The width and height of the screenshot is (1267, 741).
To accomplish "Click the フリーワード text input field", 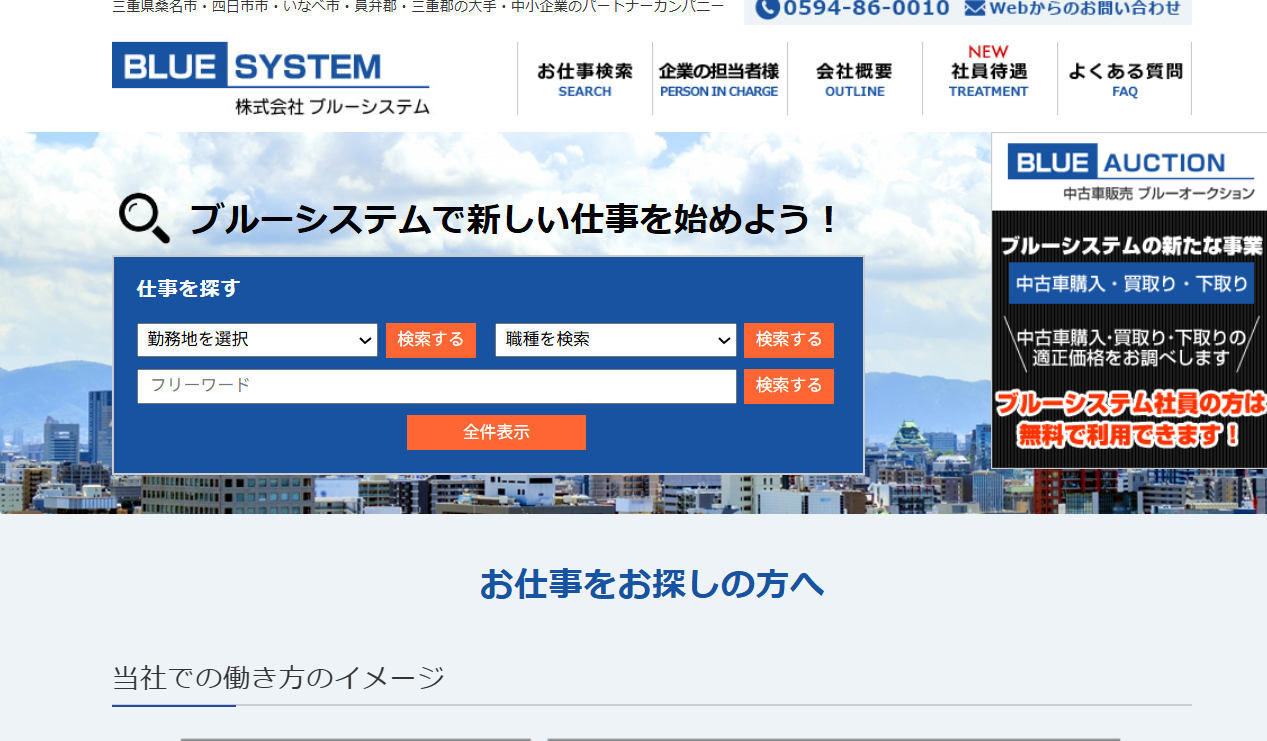I will coord(436,386).
